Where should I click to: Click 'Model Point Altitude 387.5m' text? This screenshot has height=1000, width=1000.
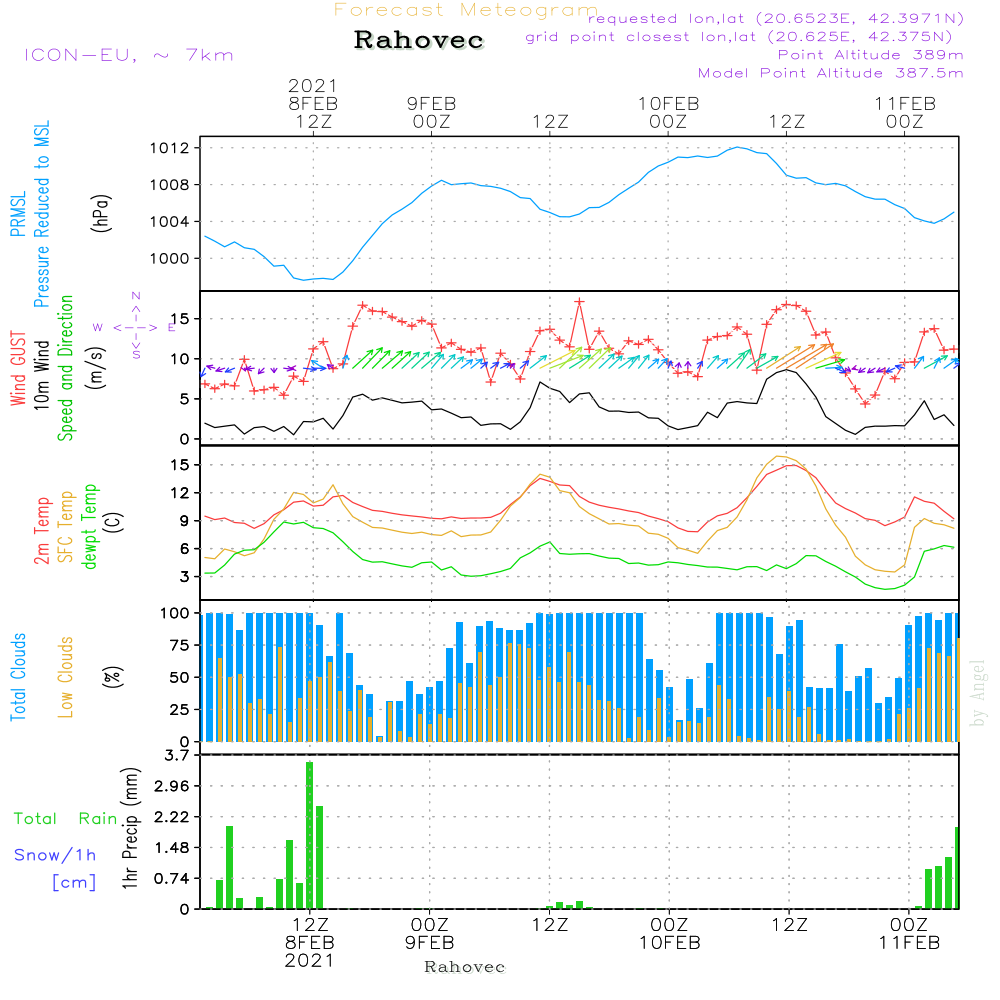[x=830, y=73]
